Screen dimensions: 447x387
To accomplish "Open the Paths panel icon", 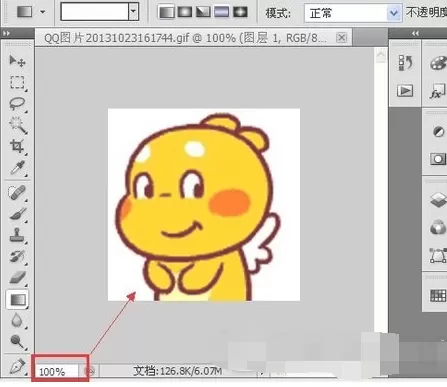I will (438, 255).
